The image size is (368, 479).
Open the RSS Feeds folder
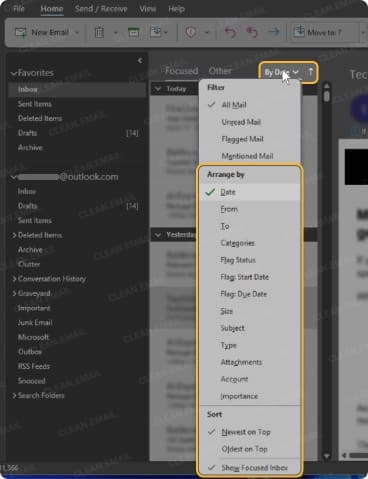(x=34, y=366)
